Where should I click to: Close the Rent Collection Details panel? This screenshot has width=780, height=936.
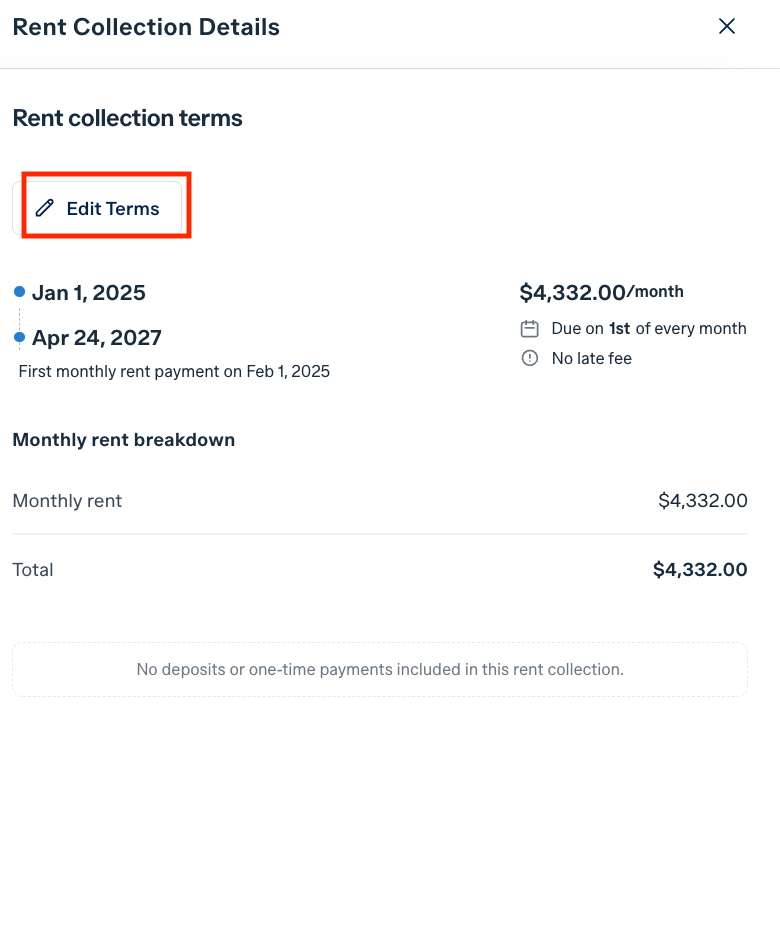point(726,26)
